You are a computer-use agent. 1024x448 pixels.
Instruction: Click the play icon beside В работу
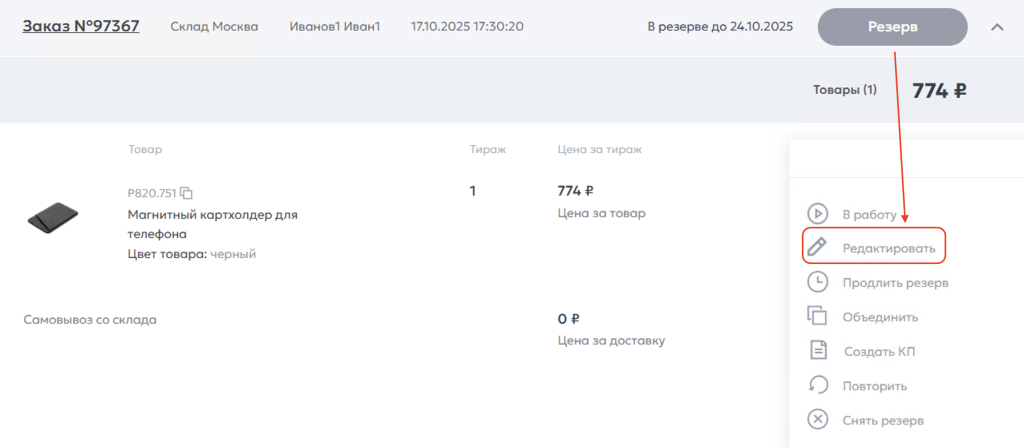pyautogui.click(x=817, y=213)
